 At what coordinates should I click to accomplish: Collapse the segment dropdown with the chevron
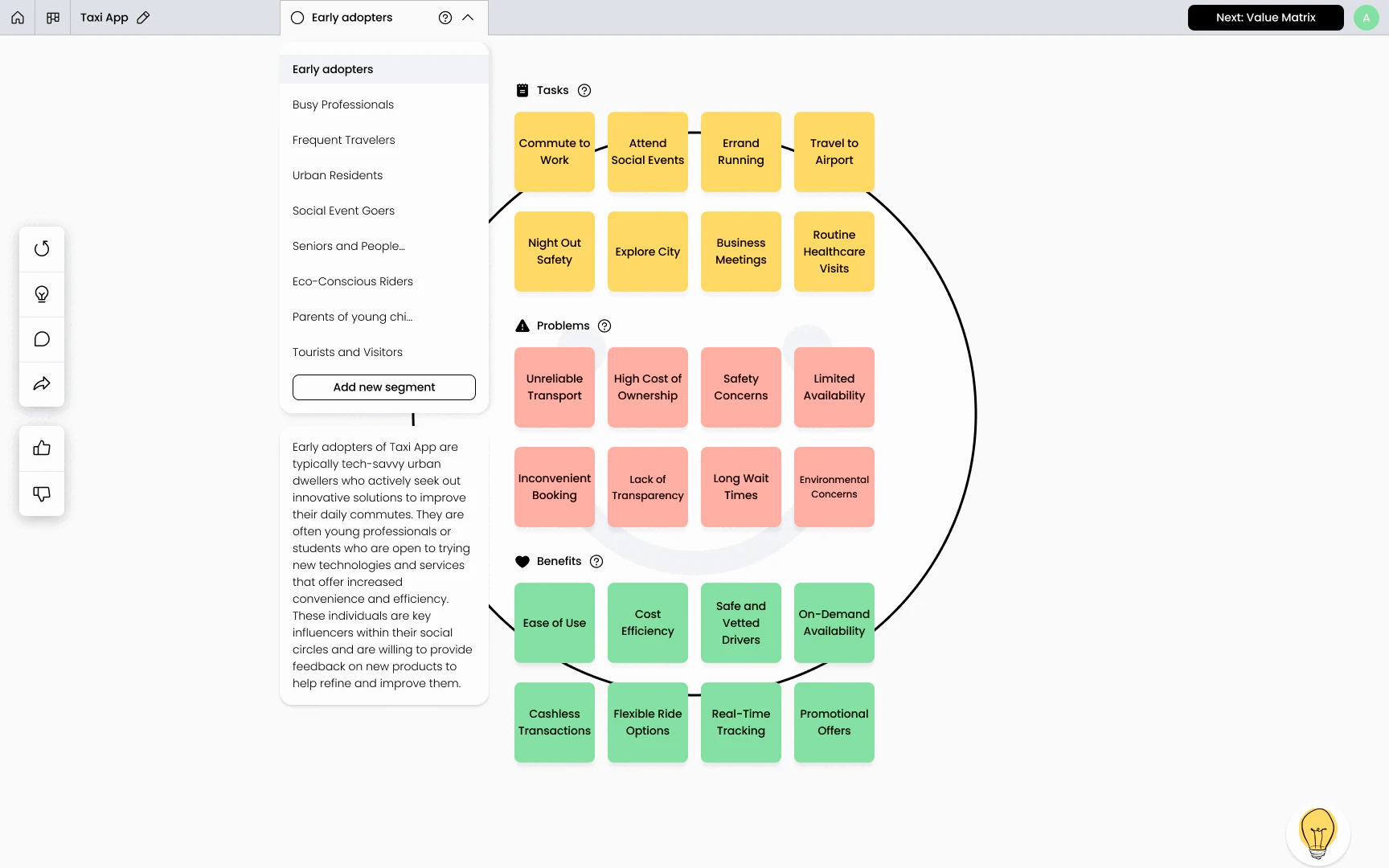click(467, 17)
